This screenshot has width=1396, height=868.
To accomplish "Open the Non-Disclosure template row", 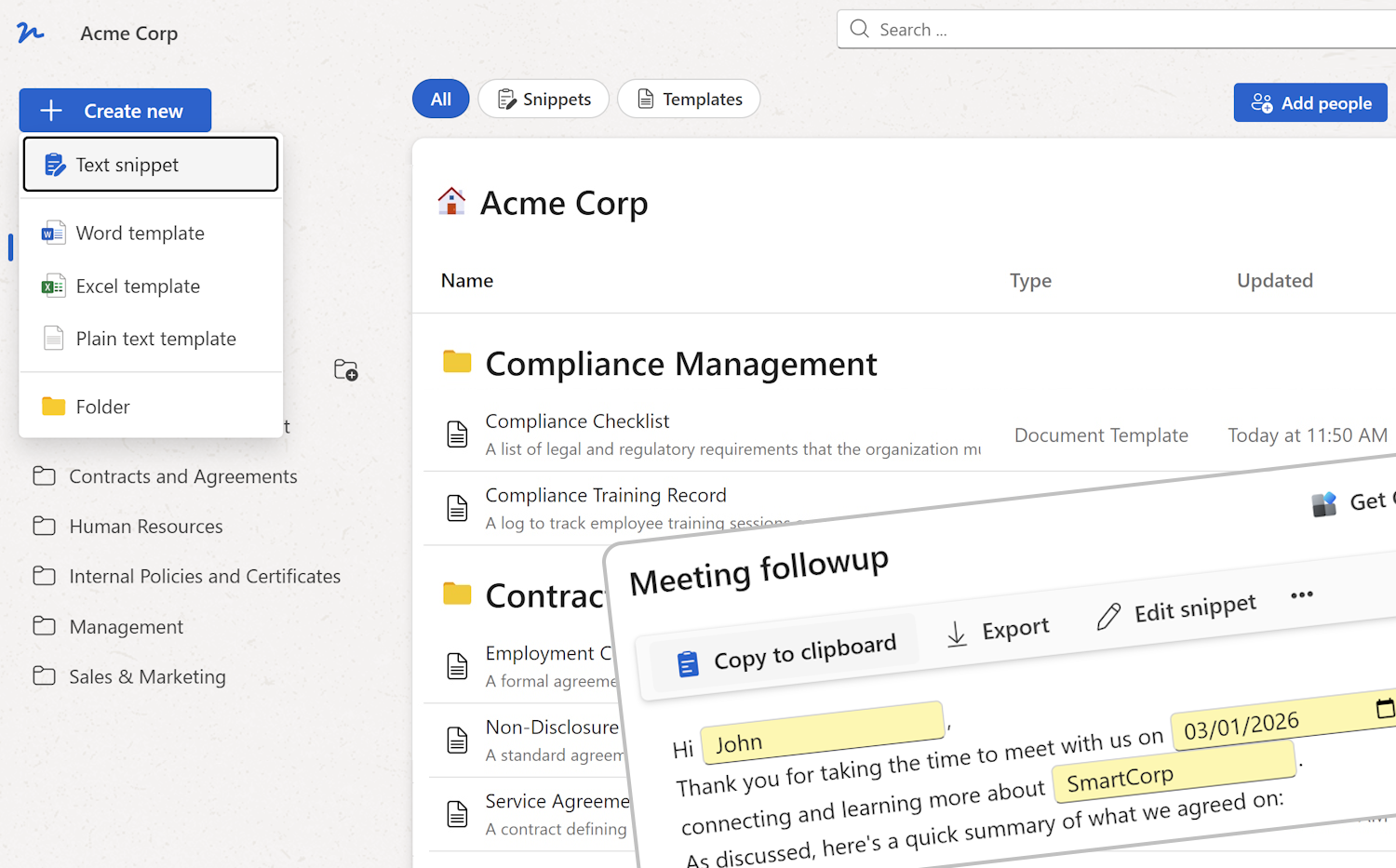I will point(552,728).
